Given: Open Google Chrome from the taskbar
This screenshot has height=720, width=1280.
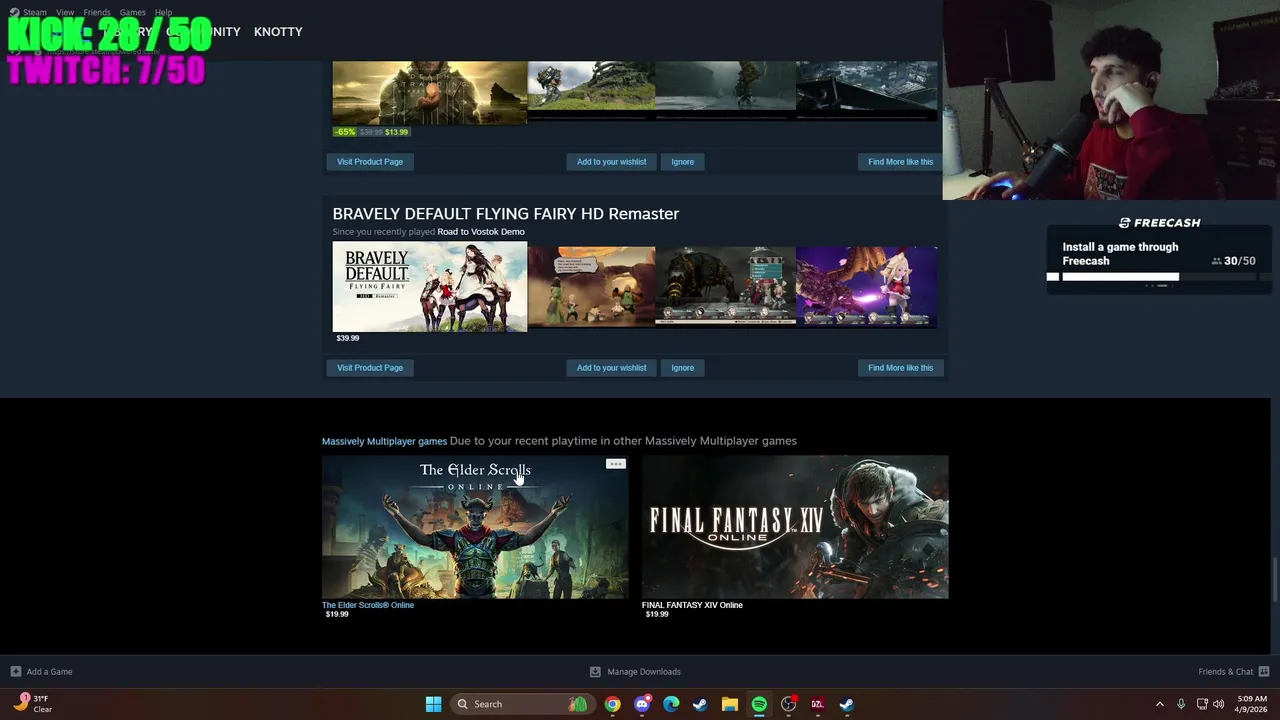Looking at the screenshot, I should (612, 704).
